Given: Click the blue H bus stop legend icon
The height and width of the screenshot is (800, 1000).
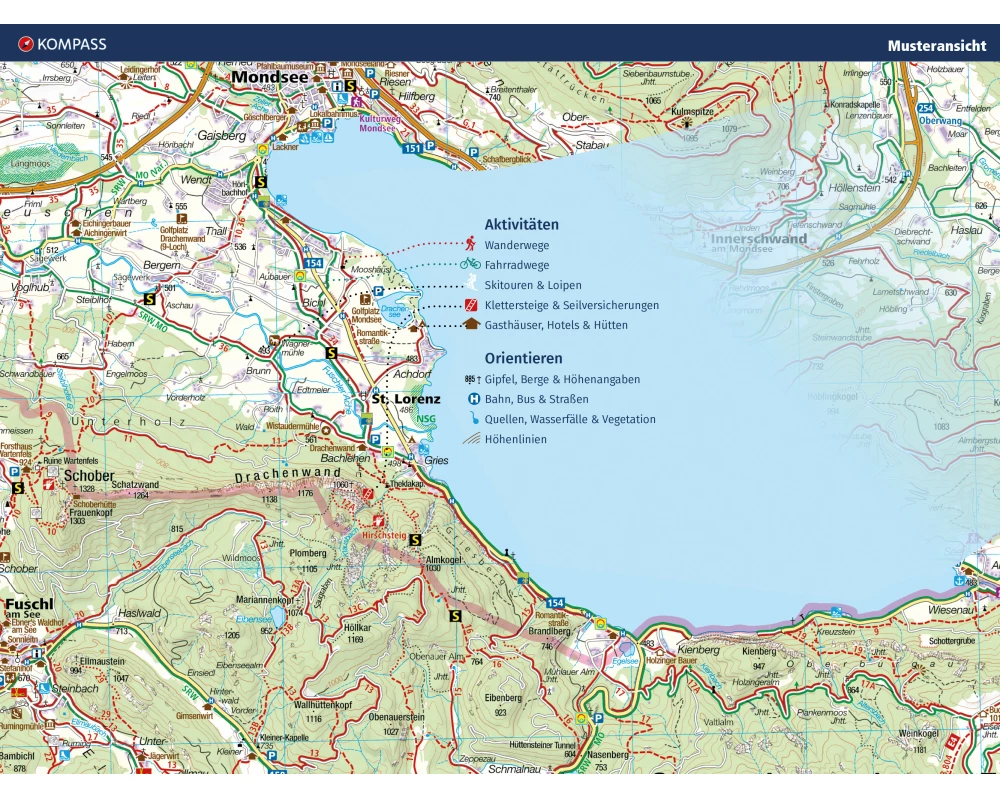Looking at the screenshot, I should click(473, 399).
